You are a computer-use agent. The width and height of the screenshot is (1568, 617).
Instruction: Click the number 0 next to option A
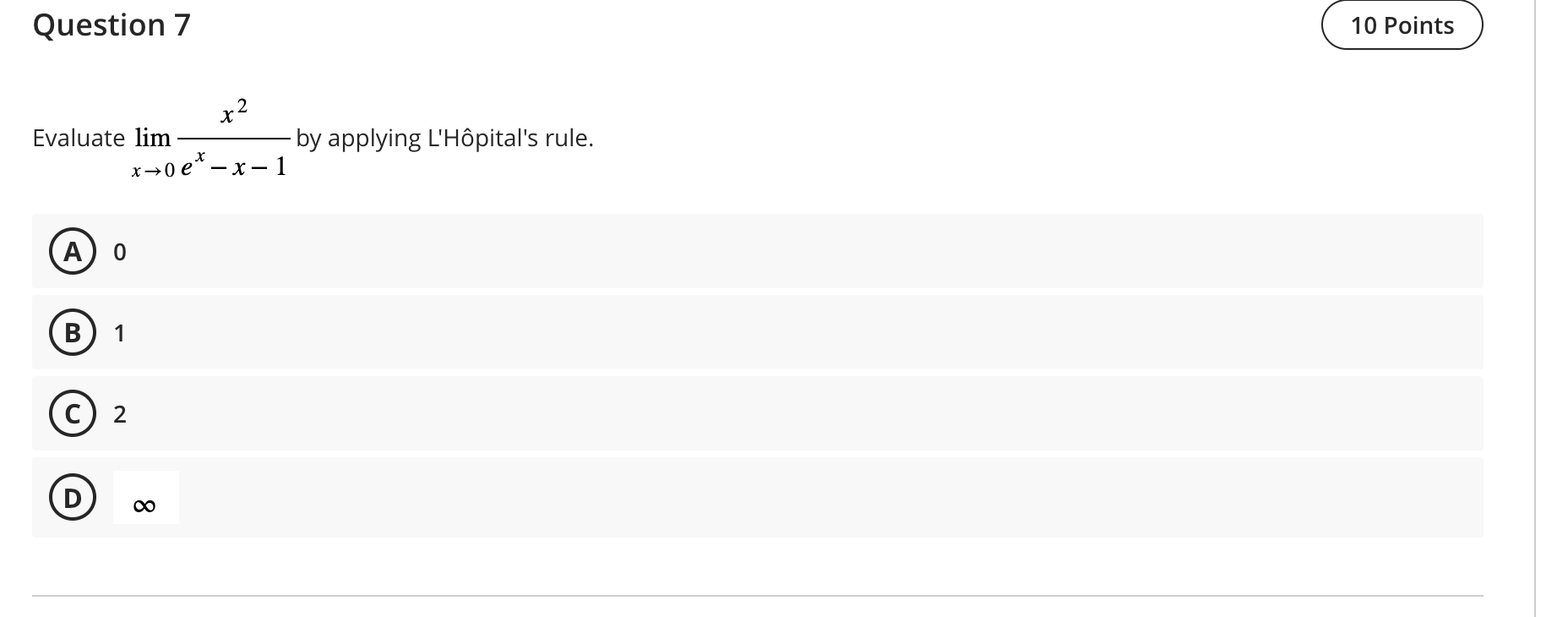click(x=119, y=250)
